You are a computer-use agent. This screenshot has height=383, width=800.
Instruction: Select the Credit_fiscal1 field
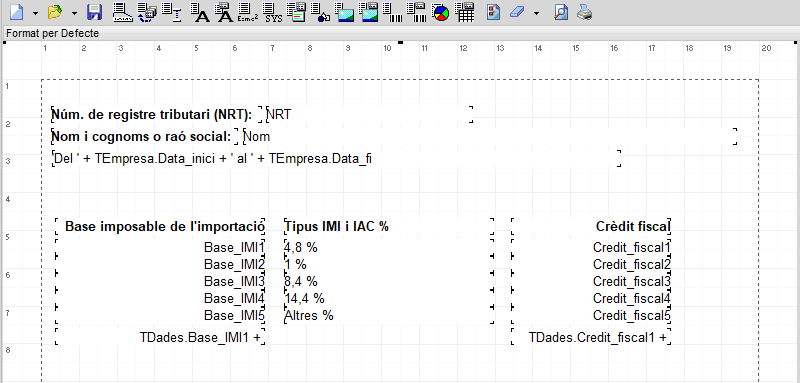[591, 247]
